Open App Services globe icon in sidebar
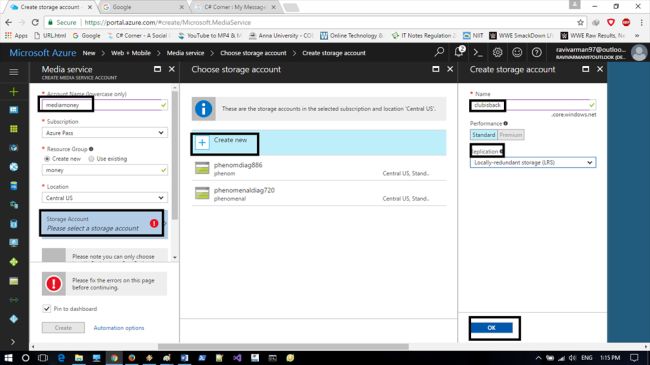Viewport: 650px width, 365px height. (x=14, y=167)
